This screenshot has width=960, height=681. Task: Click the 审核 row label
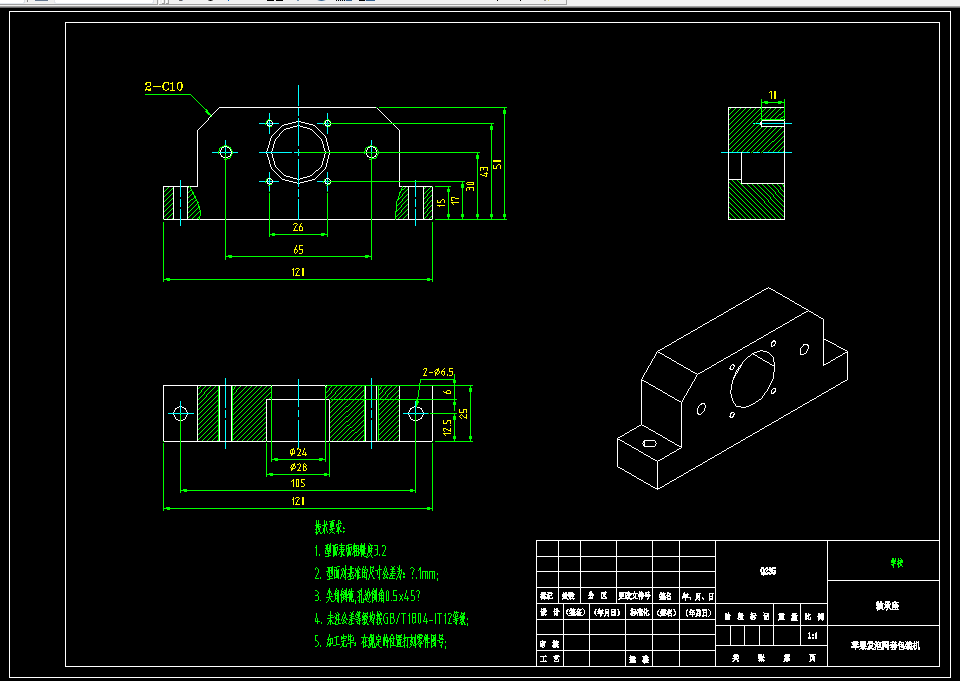549,644
